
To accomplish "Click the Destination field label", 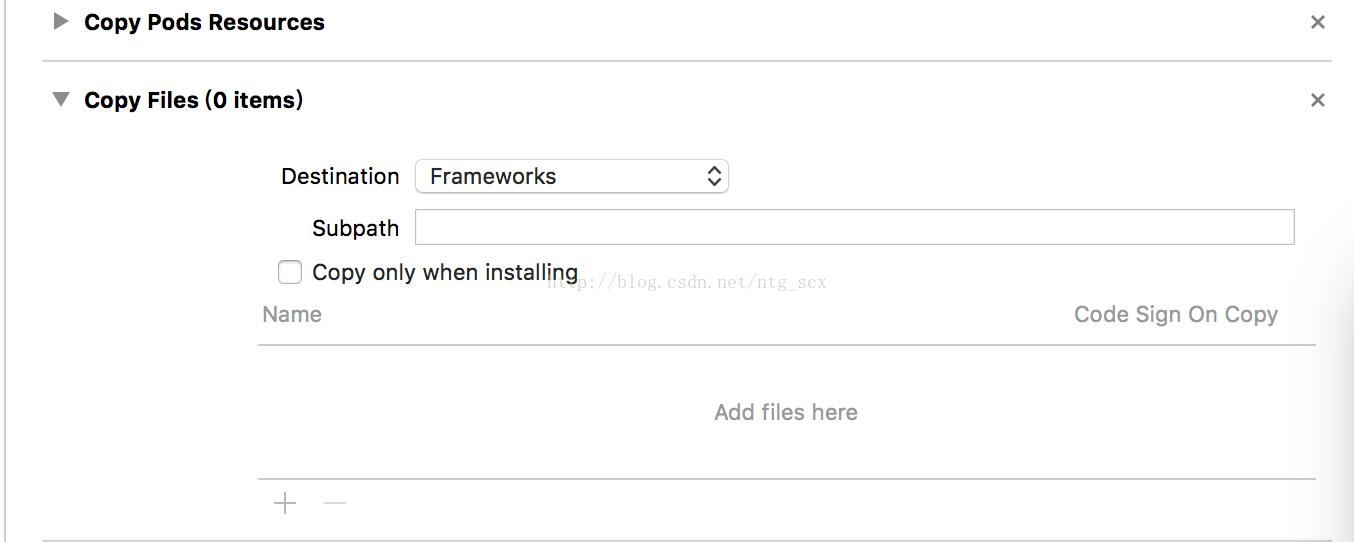I will point(340,176).
